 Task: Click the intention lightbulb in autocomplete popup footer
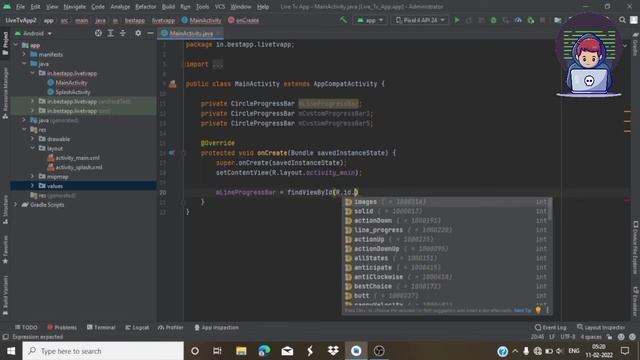[538, 310]
